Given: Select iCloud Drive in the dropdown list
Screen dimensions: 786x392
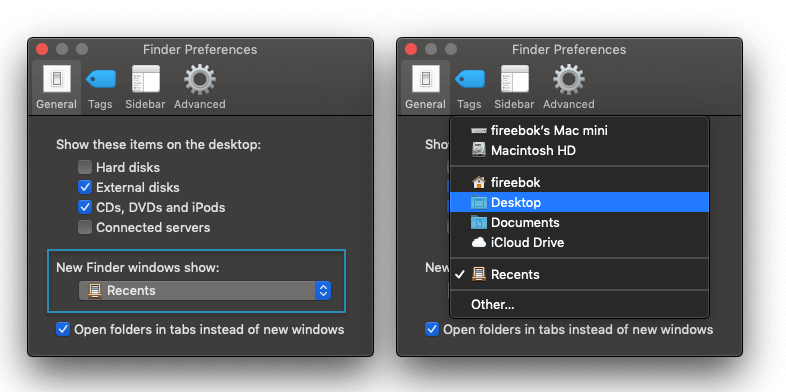Looking at the screenshot, I should click(x=579, y=243).
